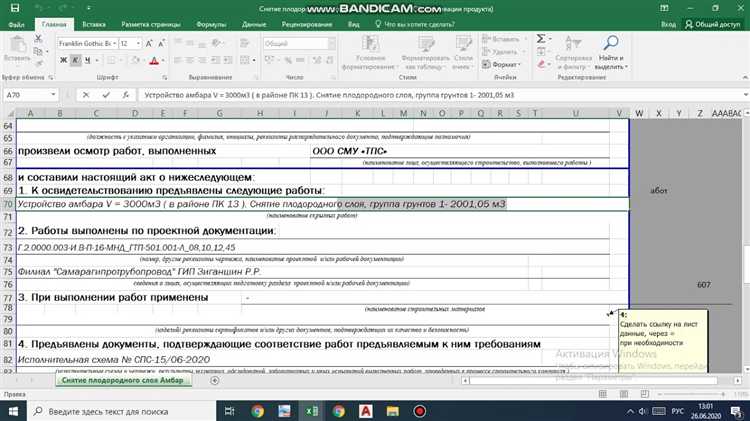
Task: Click the 'Что вы хотите сделать?' search box
Action: (415, 24)
